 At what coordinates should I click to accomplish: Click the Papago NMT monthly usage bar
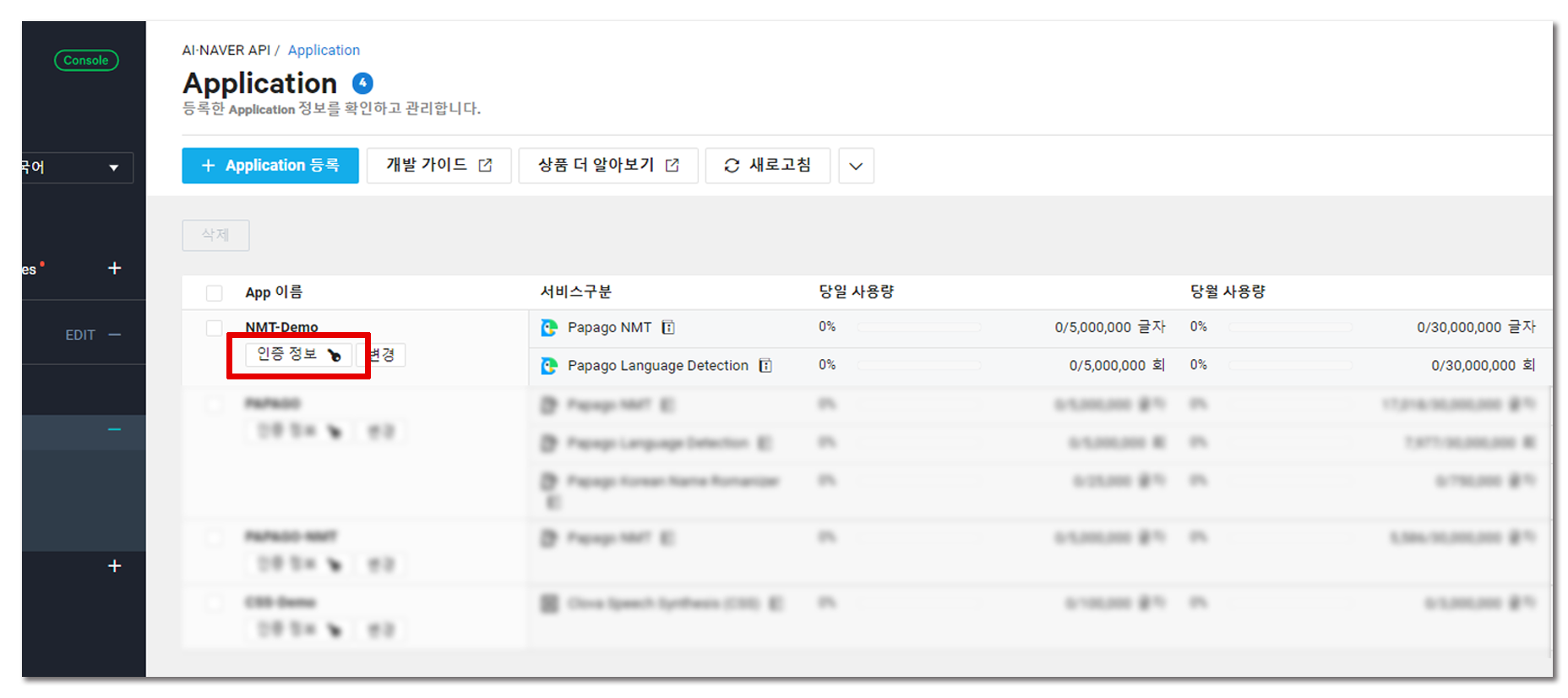tap(1291, 327)
